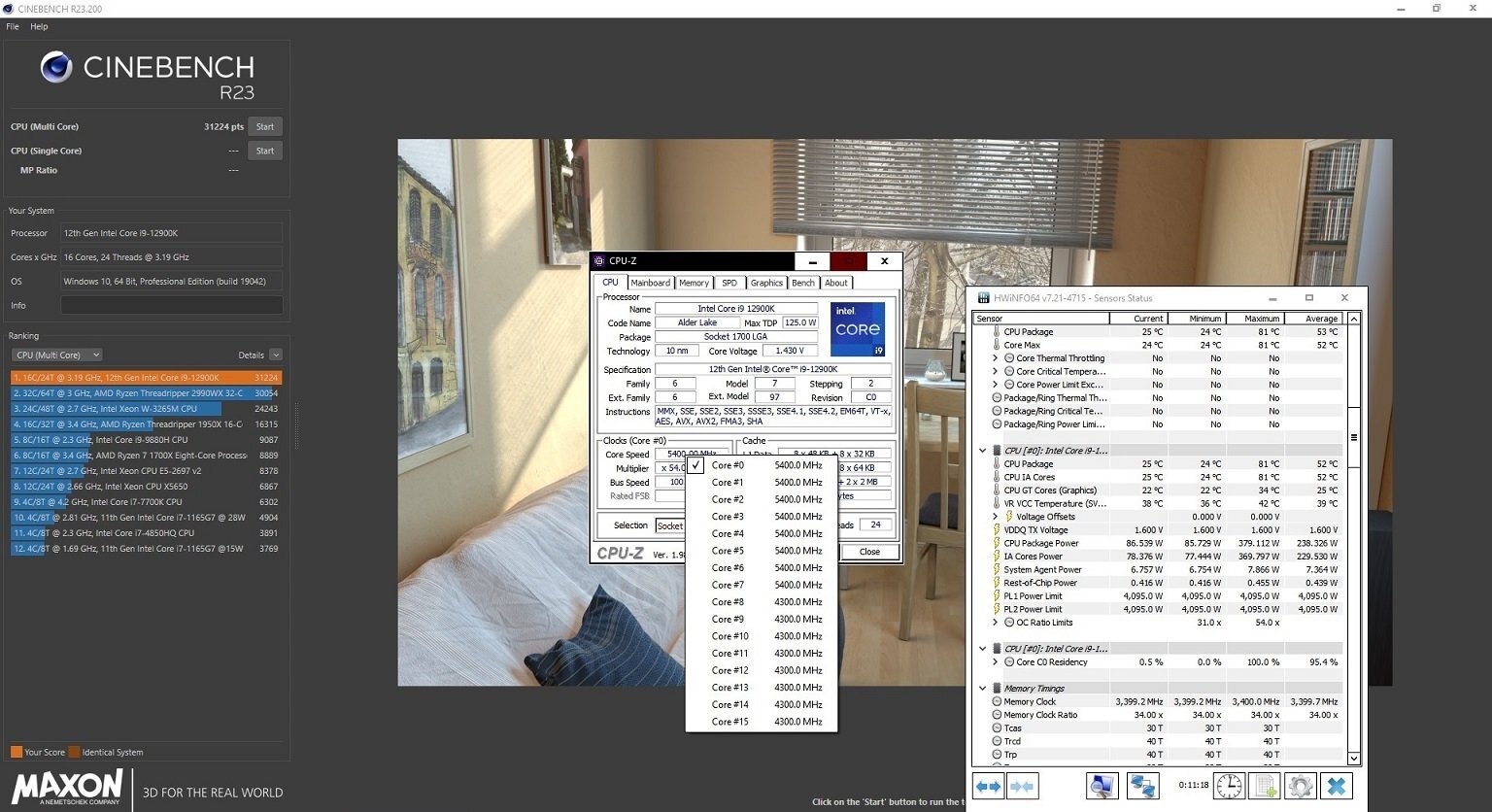This screenshot has height=812, width=1492.
Task: Start the CPU (Multi Core) benchmark
Action: tap(265, 126)
